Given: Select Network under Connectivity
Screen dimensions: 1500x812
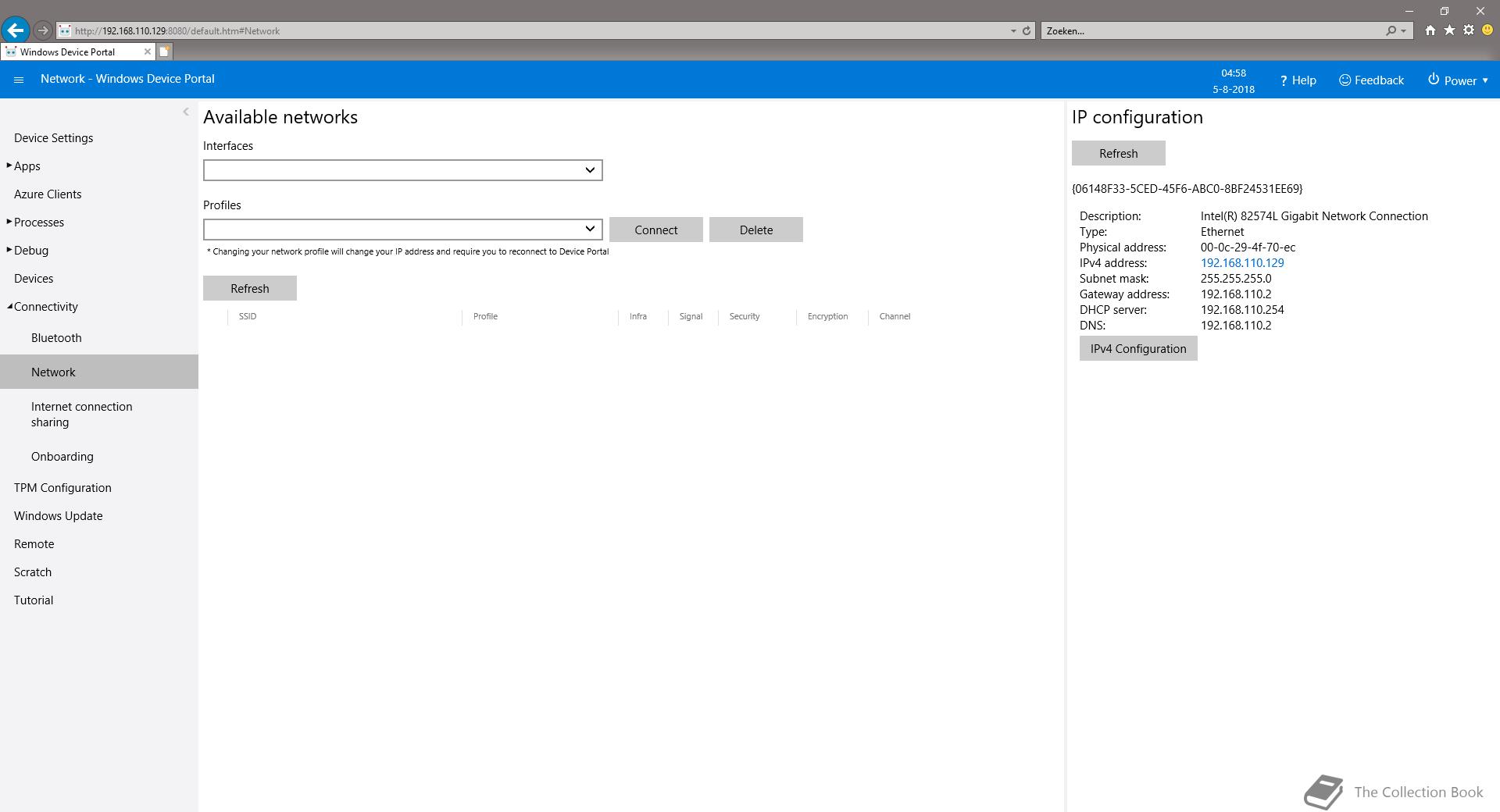Looking at the screenshot, I should click(x=99, y=372).
